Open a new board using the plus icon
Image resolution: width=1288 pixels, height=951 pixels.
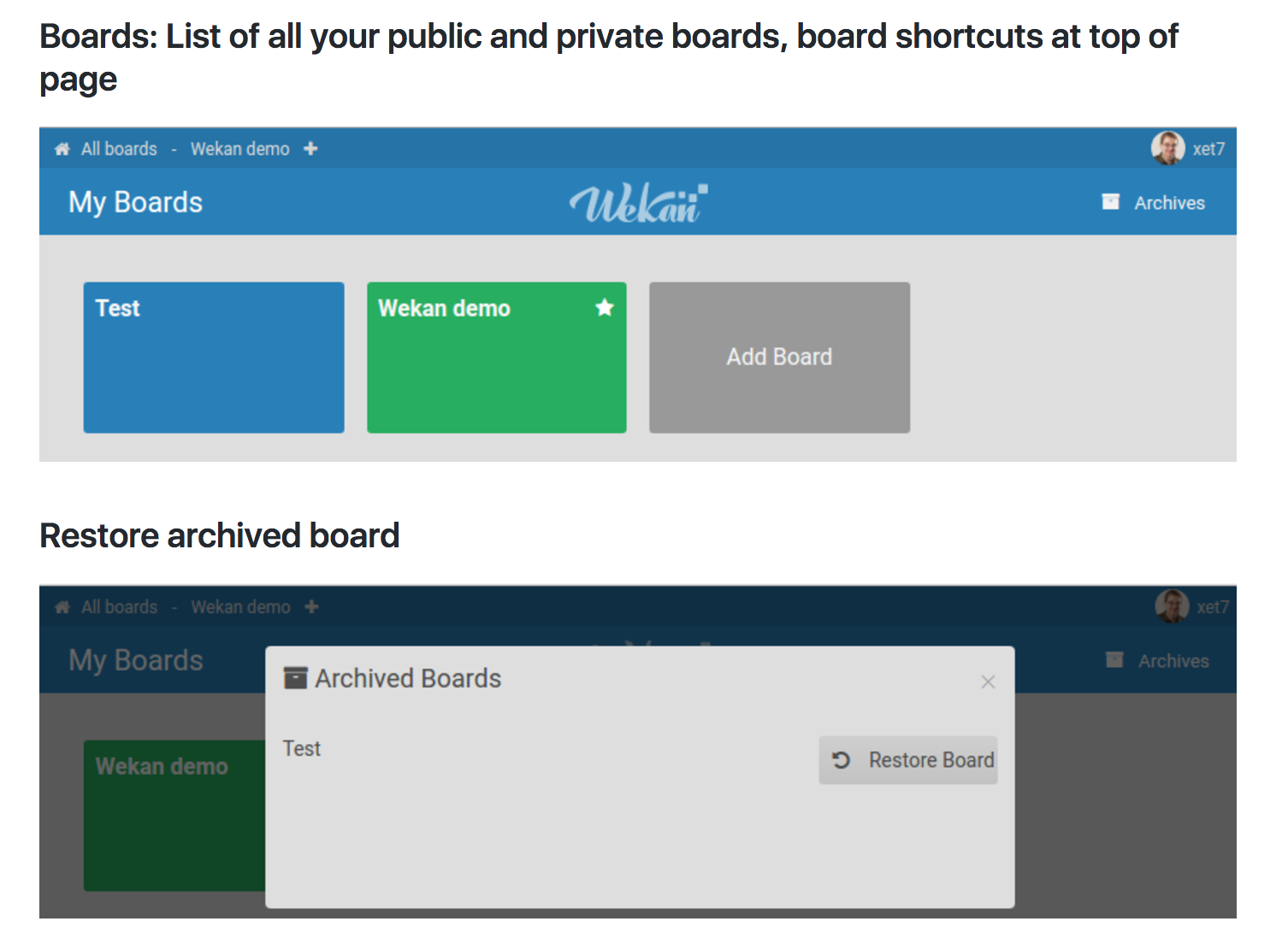point(310,148)
